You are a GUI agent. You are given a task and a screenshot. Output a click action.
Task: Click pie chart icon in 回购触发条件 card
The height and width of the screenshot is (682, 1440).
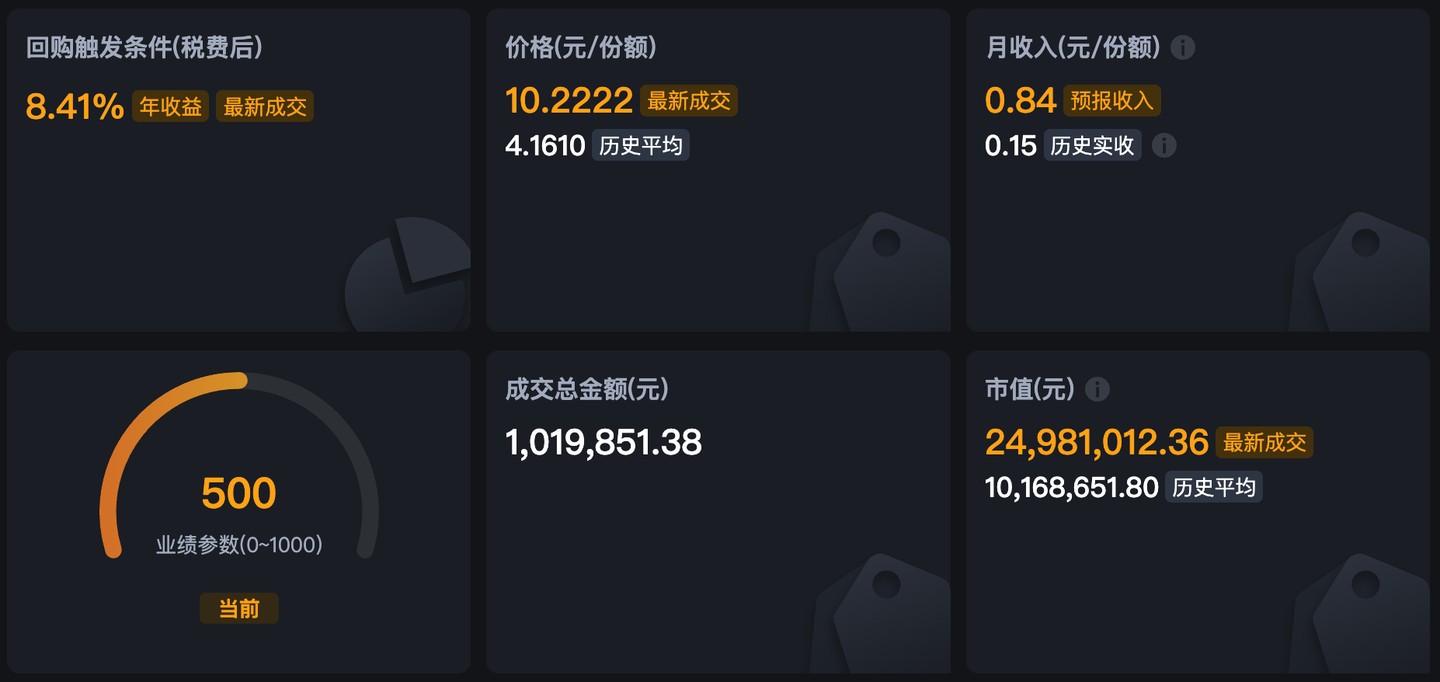click(x=408, y=275)
